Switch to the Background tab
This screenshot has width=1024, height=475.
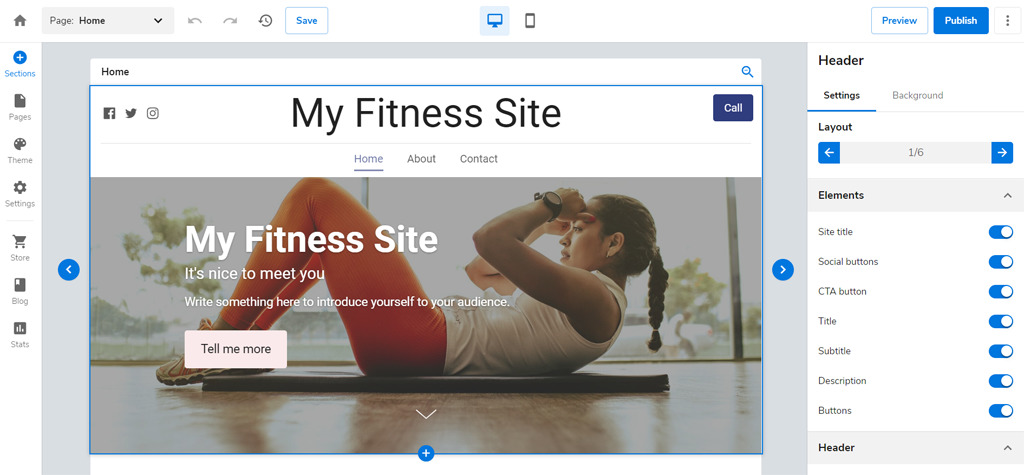pos(918,95)
